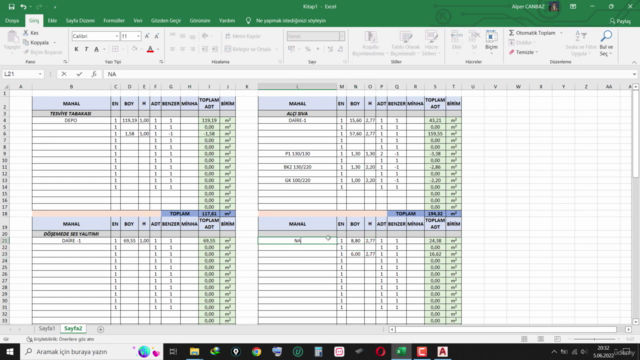Image resolution: width=640 pixels, height=360 pixels.
Task: Click the GK 100/220 cell
Action: point(297,180)
